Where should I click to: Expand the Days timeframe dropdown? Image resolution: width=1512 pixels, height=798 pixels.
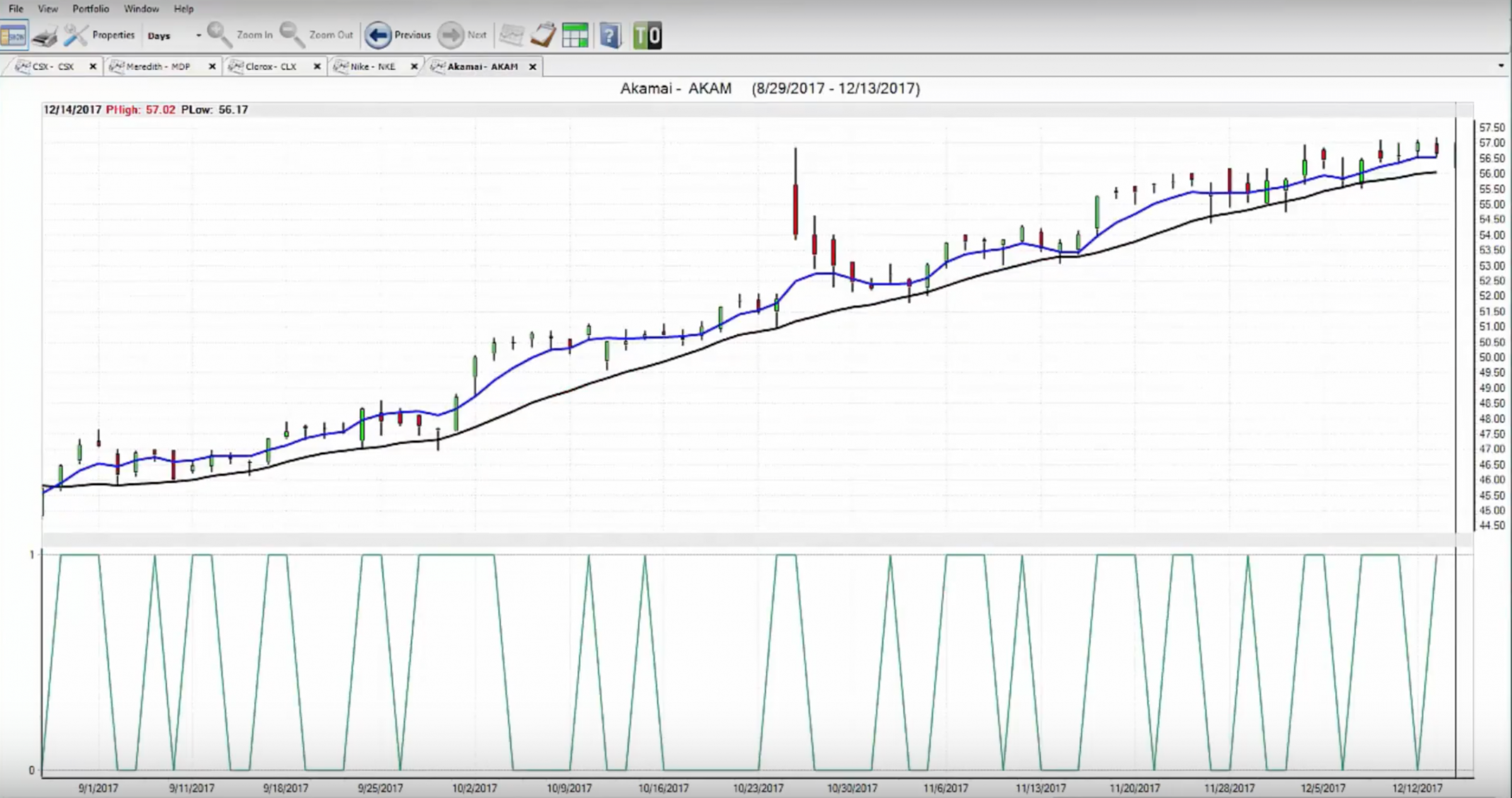click(198, 35)
